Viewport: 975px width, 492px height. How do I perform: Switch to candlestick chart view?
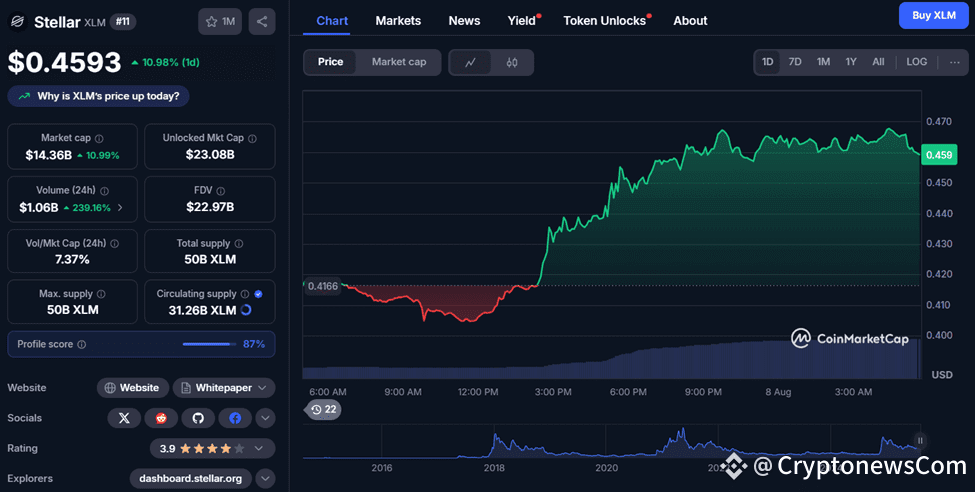(x=512, y=62)
